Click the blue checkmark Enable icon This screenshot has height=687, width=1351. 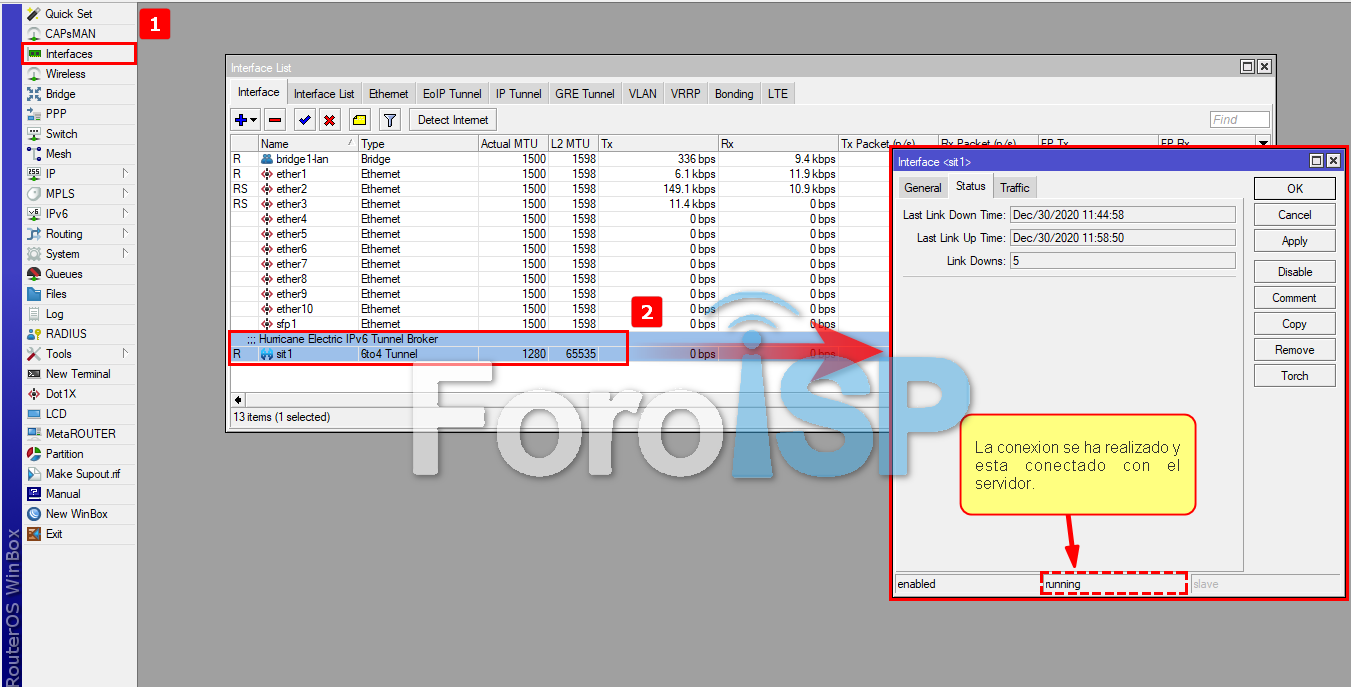point(305,120)
